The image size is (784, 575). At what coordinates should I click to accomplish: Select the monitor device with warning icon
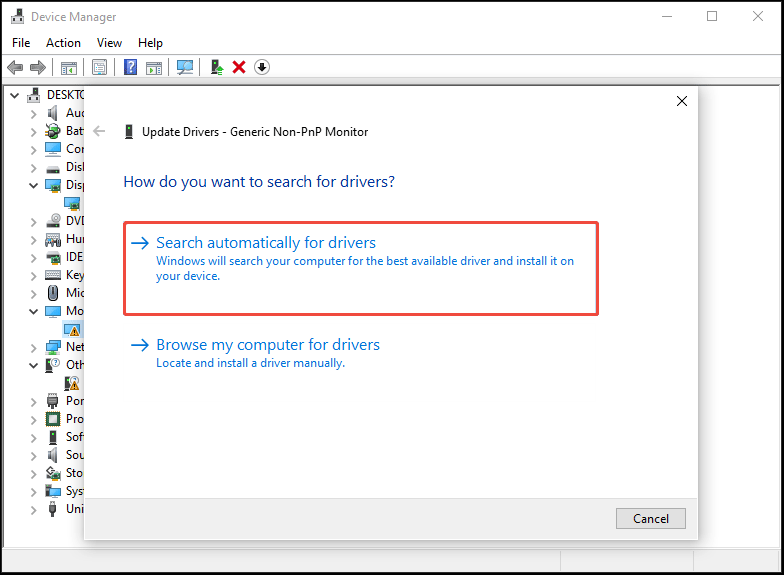(x=72, y=329)
